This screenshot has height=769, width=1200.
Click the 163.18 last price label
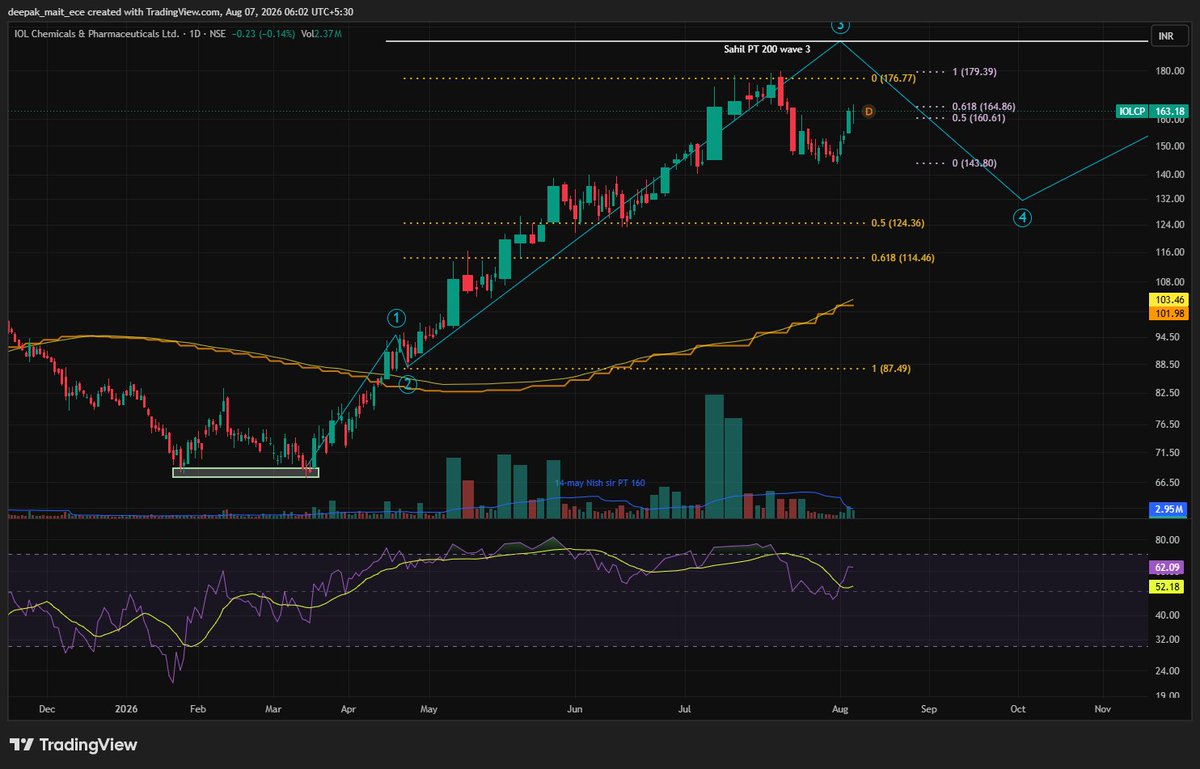1169,111
